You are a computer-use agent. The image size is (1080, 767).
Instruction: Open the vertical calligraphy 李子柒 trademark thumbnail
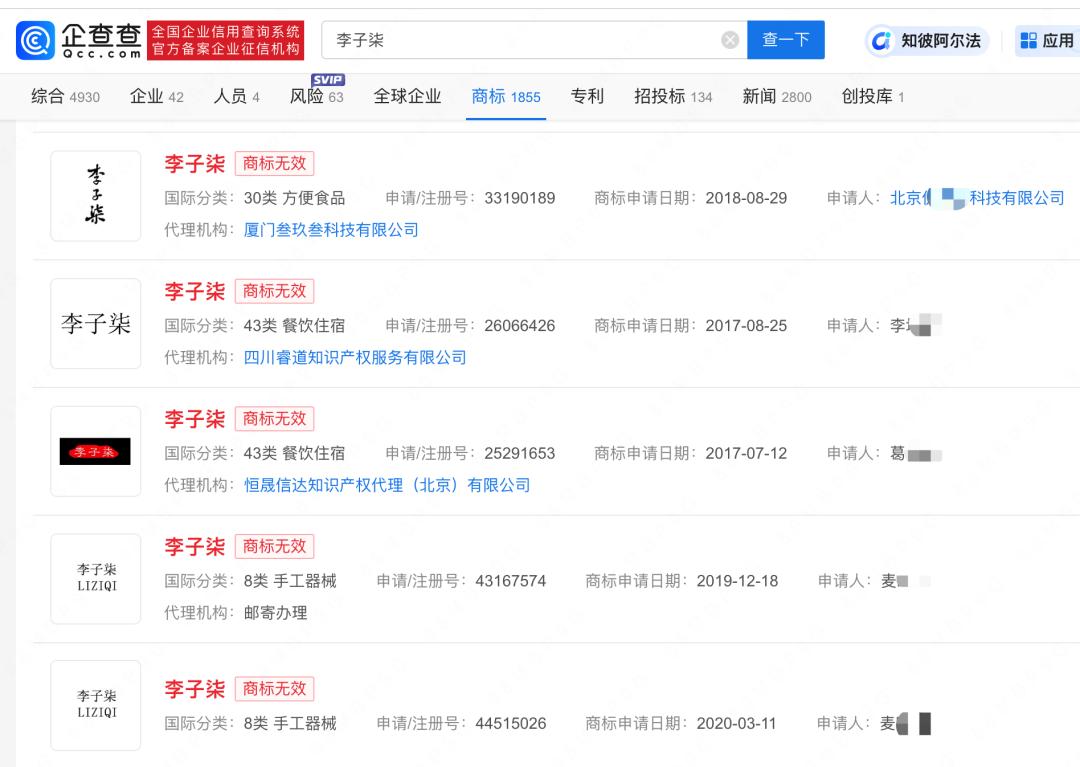point(96,196)
